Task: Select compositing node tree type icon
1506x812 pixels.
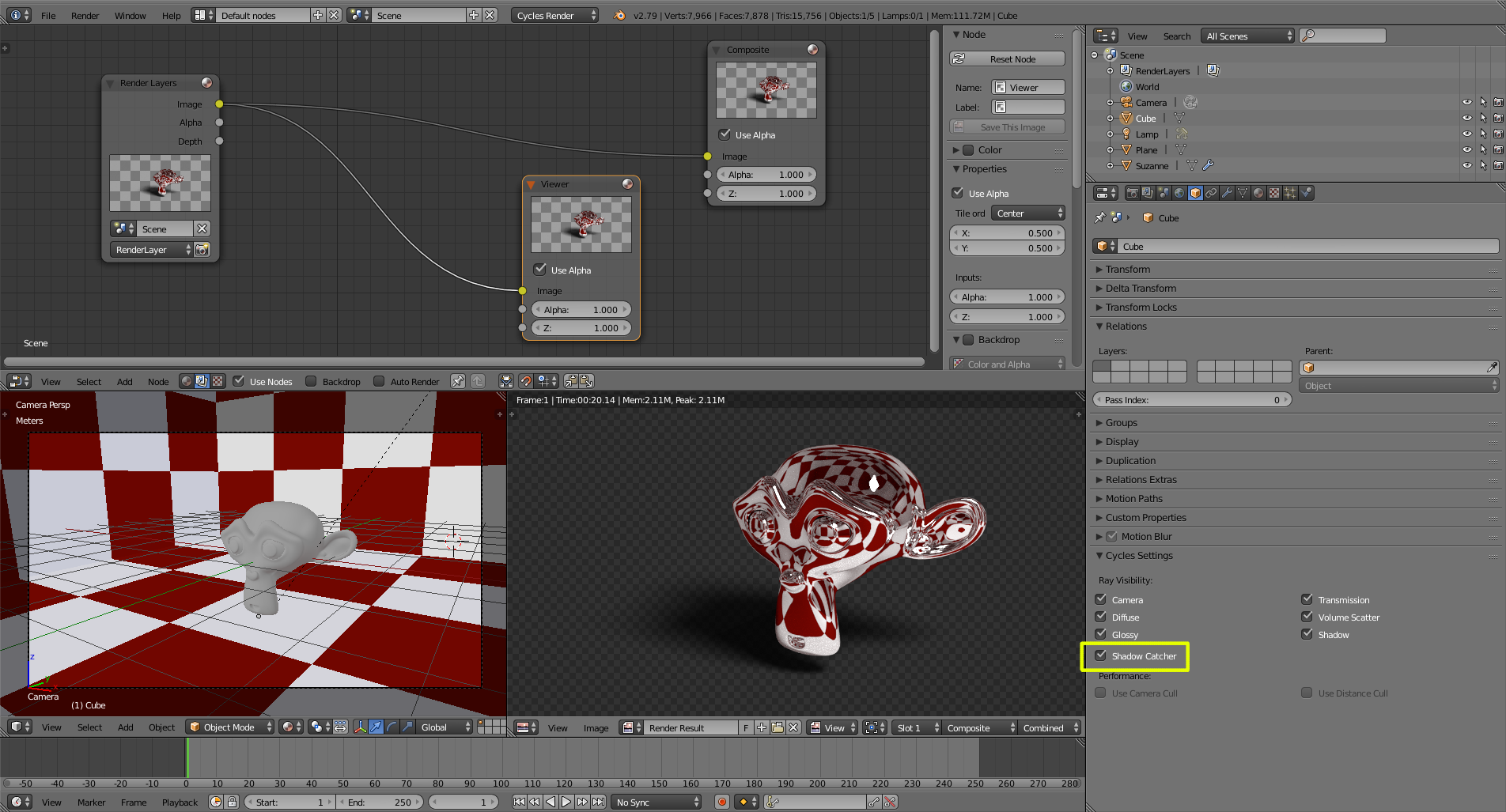Action: click(x=202, y=381)
